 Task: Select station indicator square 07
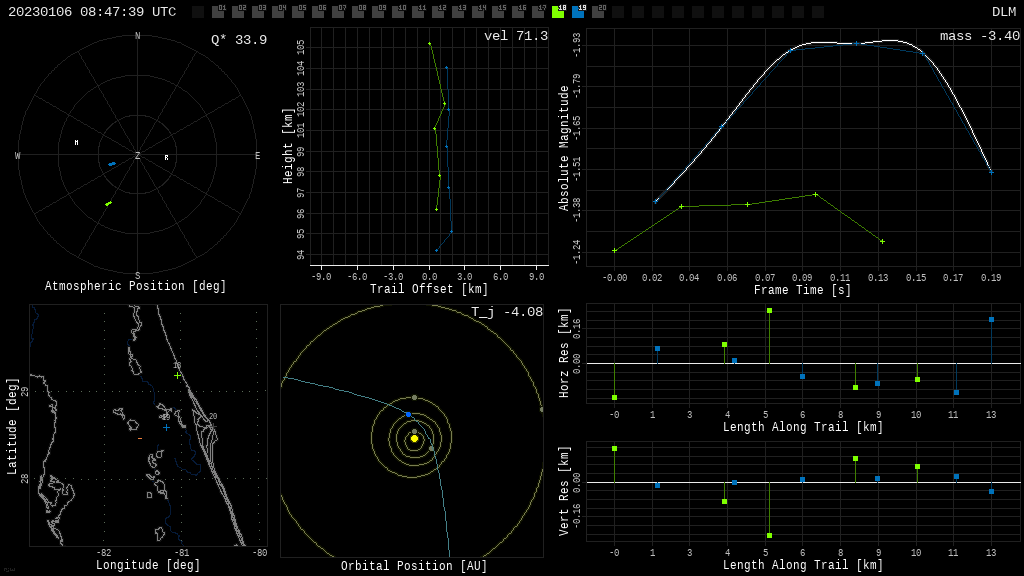point(338,12)
